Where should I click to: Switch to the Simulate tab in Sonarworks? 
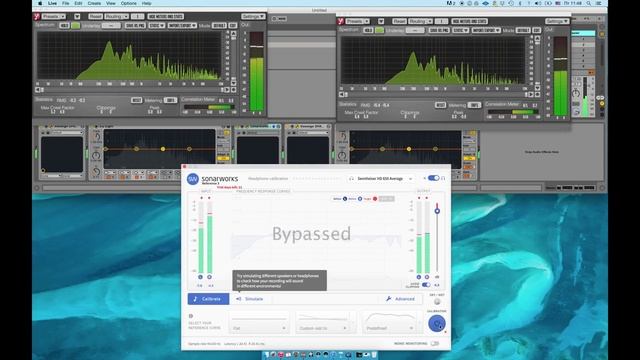(x=249, y=299)
